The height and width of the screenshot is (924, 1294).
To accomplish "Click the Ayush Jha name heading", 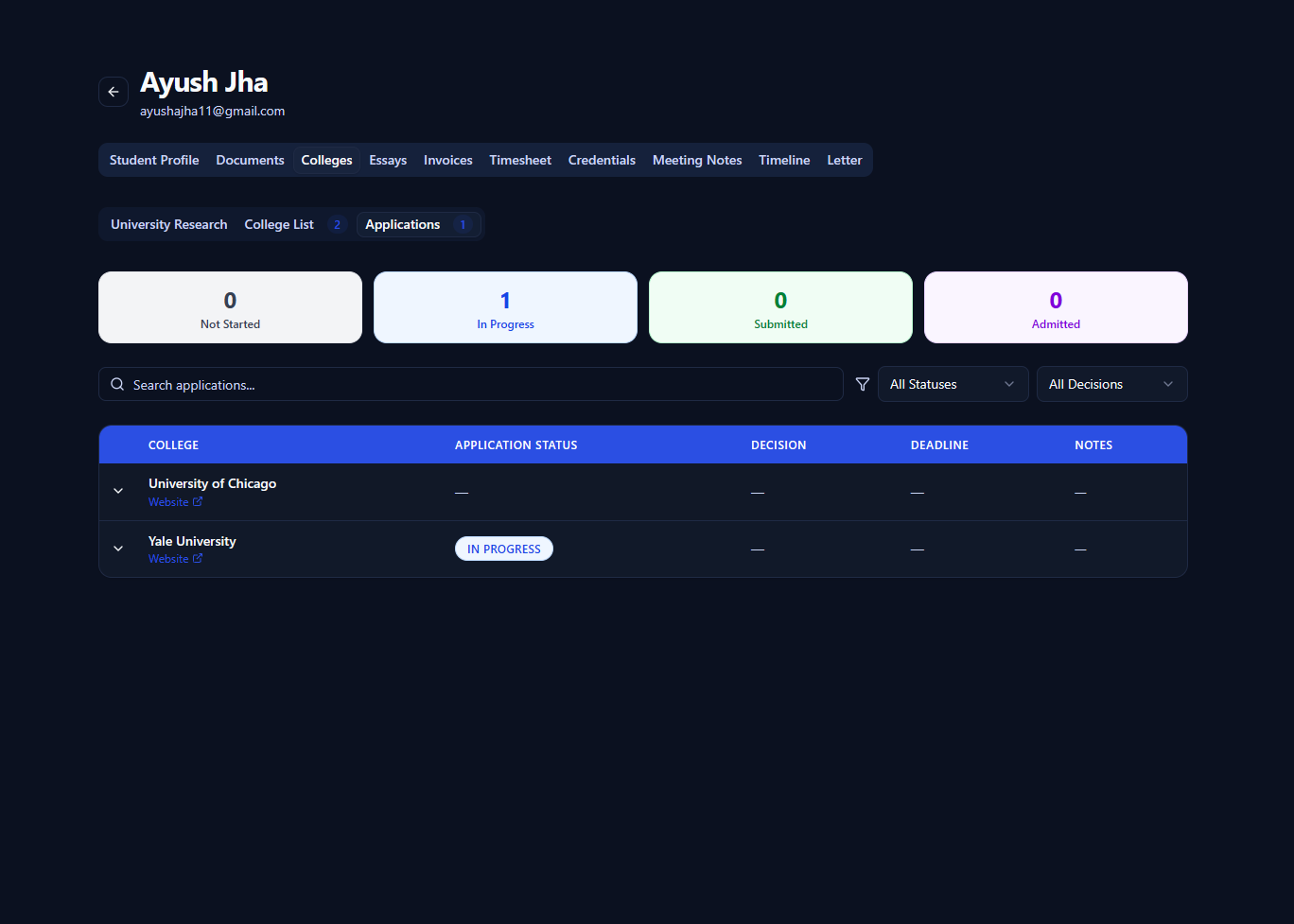I will 203,82.
